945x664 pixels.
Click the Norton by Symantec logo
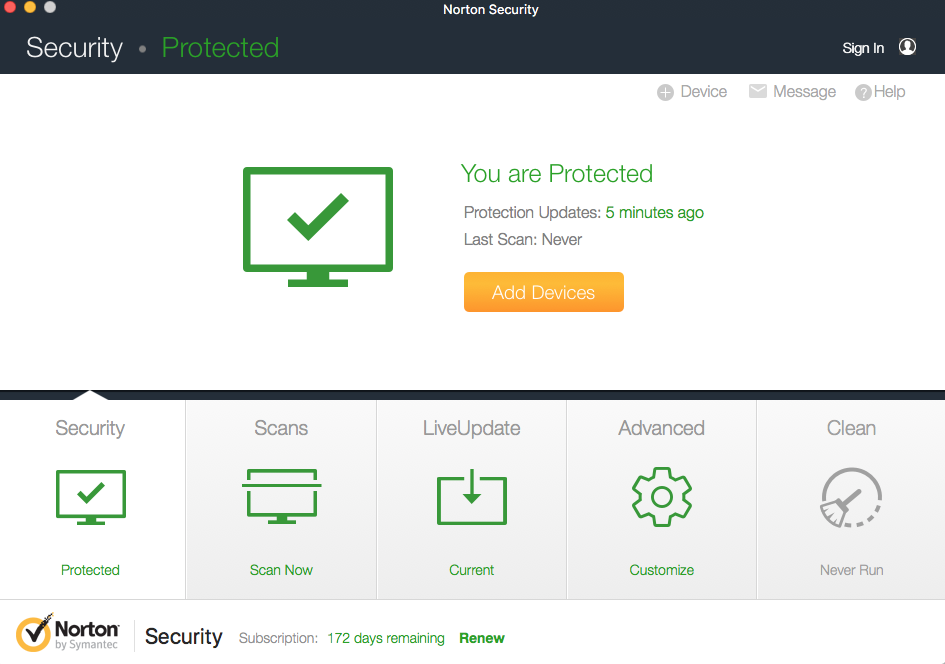point(68,636)
